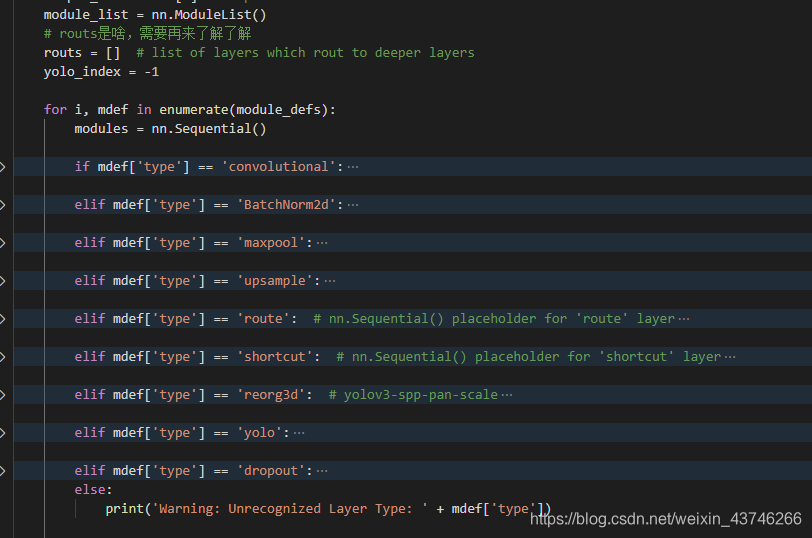
Task: Click the 'for' keyword of the loop
Action: click(55, 110)
